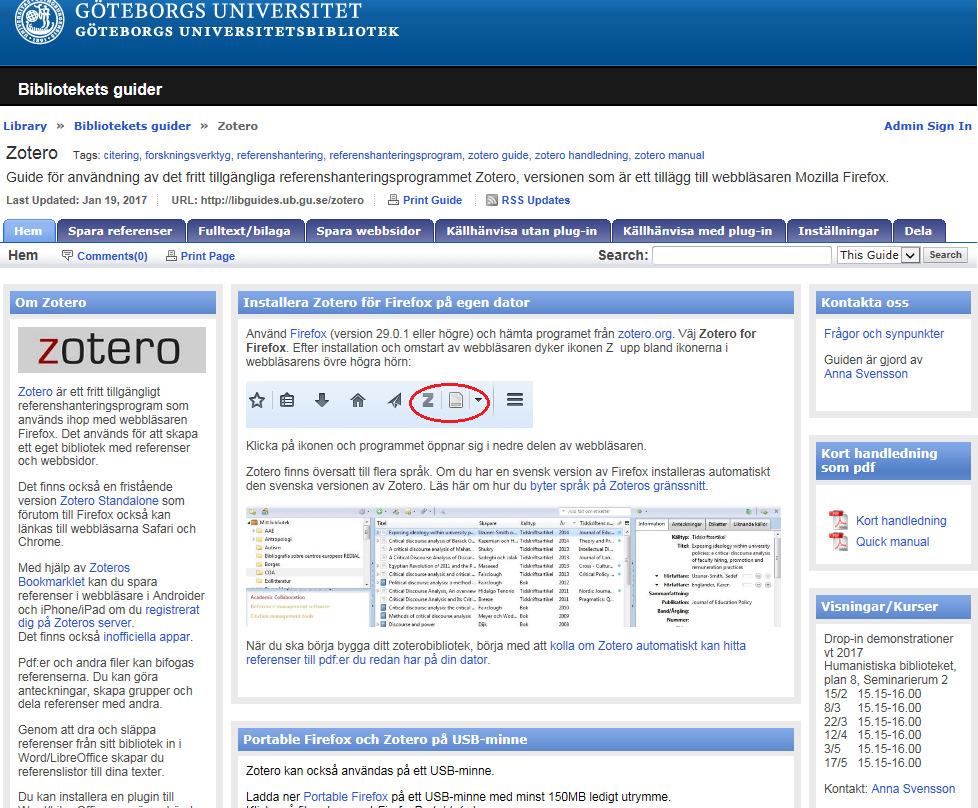Click the zotero guide tag
The width and height of the screenshot is (978, 808).
pos(498,155)
